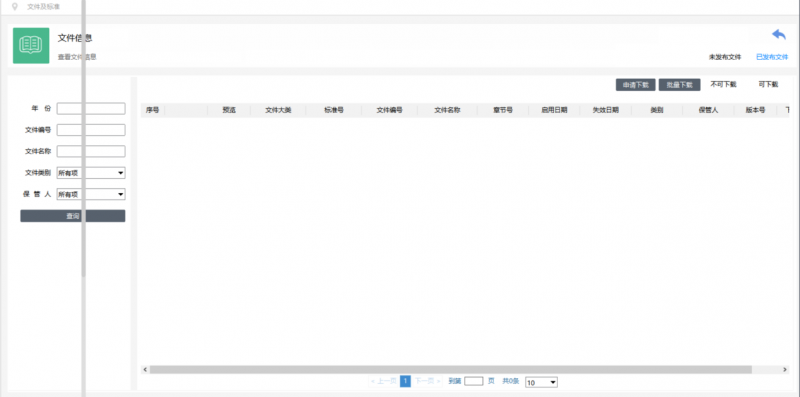This screenshot has height=397, width=800.
Task: Click the 文件名称 search input field
Action: [91, 152]
